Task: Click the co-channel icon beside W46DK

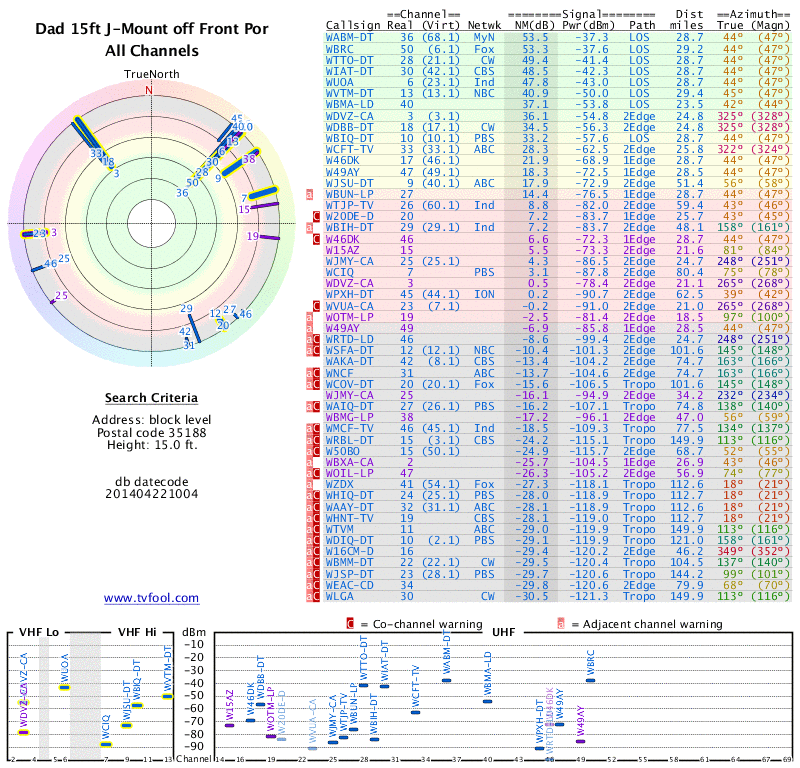Action: [x=317, y=239]
